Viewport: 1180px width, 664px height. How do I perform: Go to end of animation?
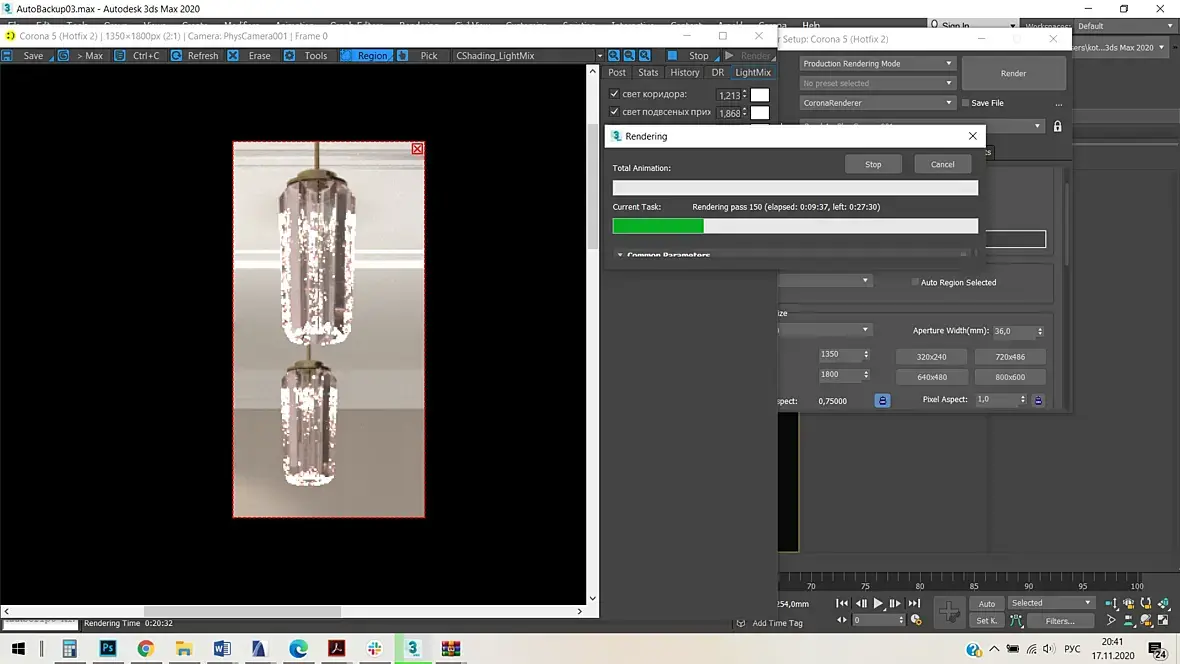pos(914,603)
